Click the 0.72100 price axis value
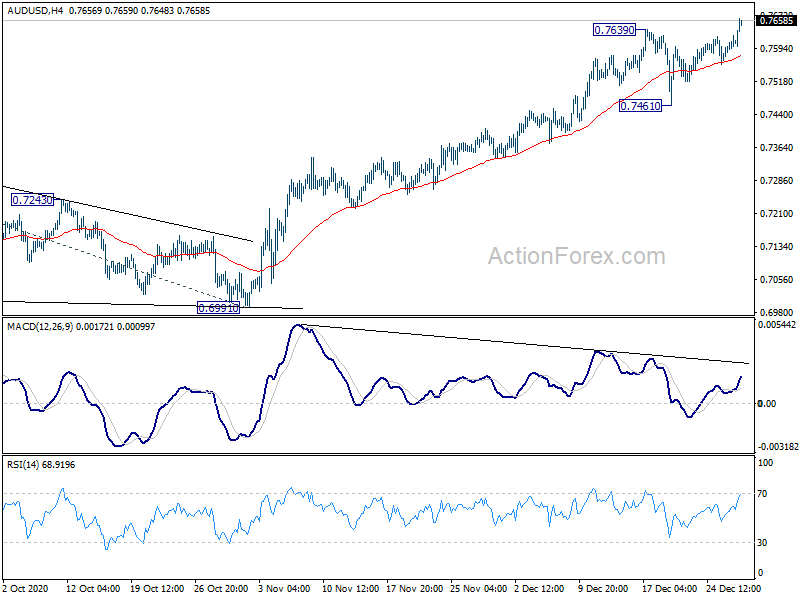This screenshot has width=800, height=600. pos(777,213)
